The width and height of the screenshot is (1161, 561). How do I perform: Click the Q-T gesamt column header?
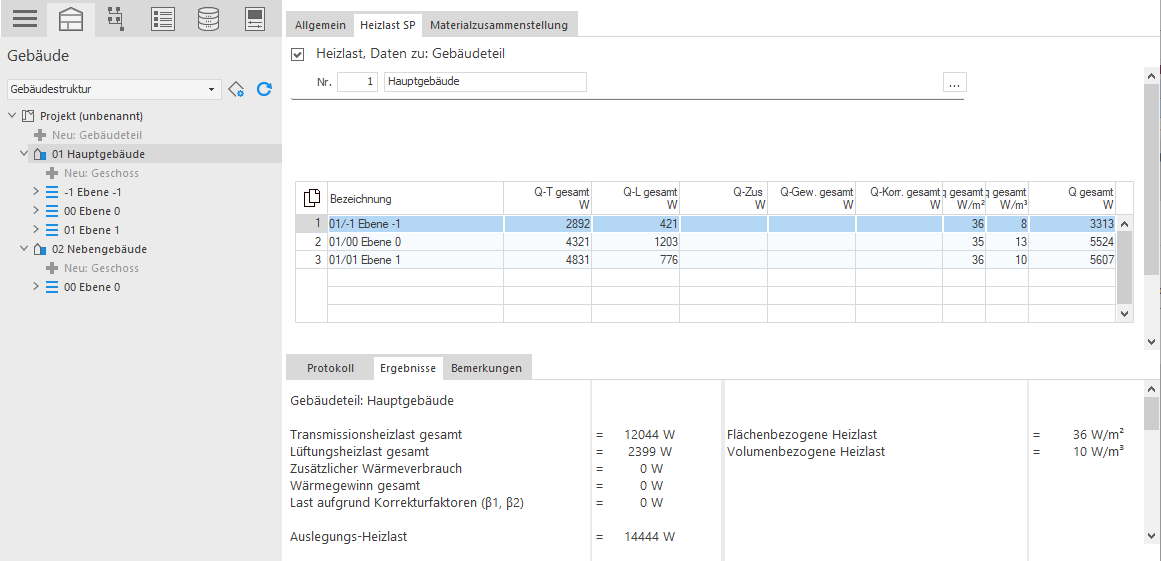point(548,198)
